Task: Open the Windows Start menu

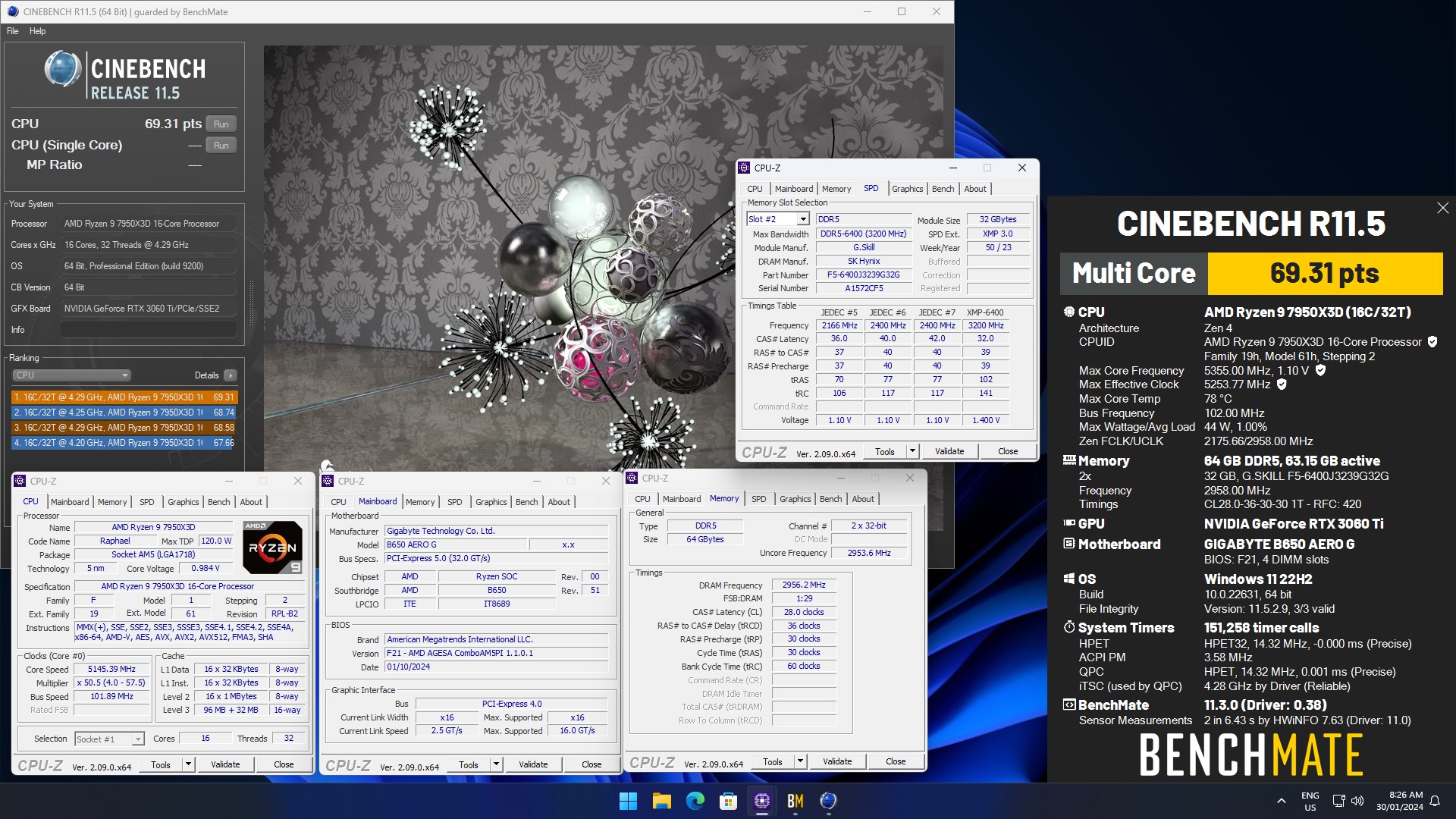Action: [628, 801]
